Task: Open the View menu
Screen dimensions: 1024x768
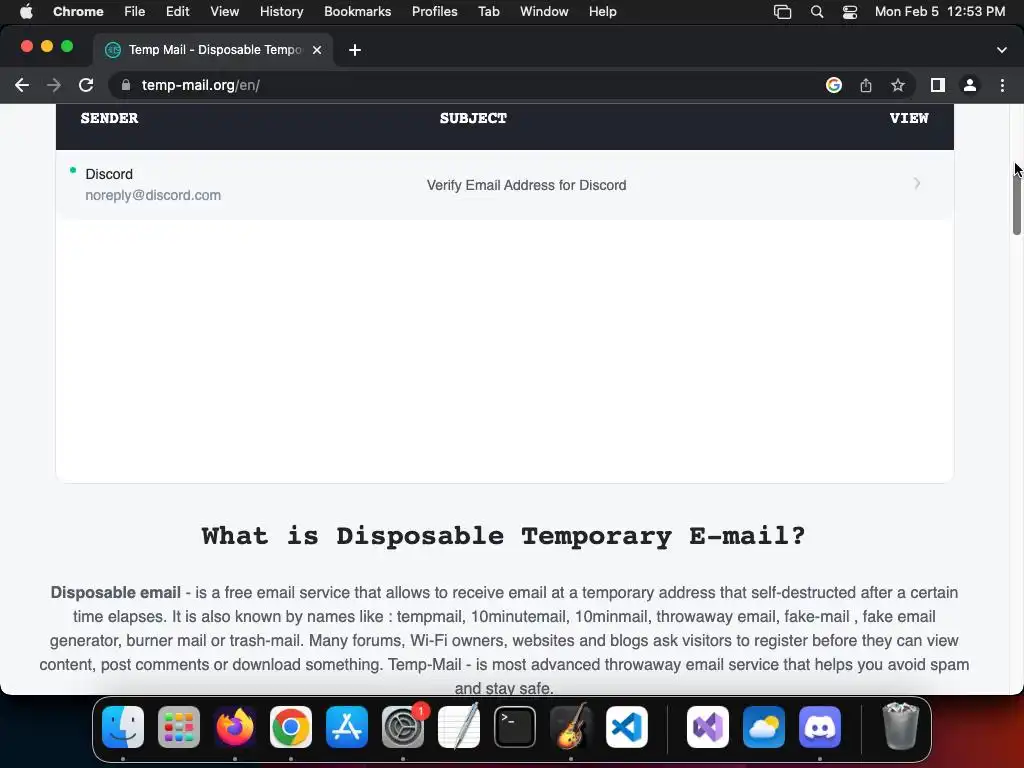Action: pyautogui.click(x=225, y=11)
